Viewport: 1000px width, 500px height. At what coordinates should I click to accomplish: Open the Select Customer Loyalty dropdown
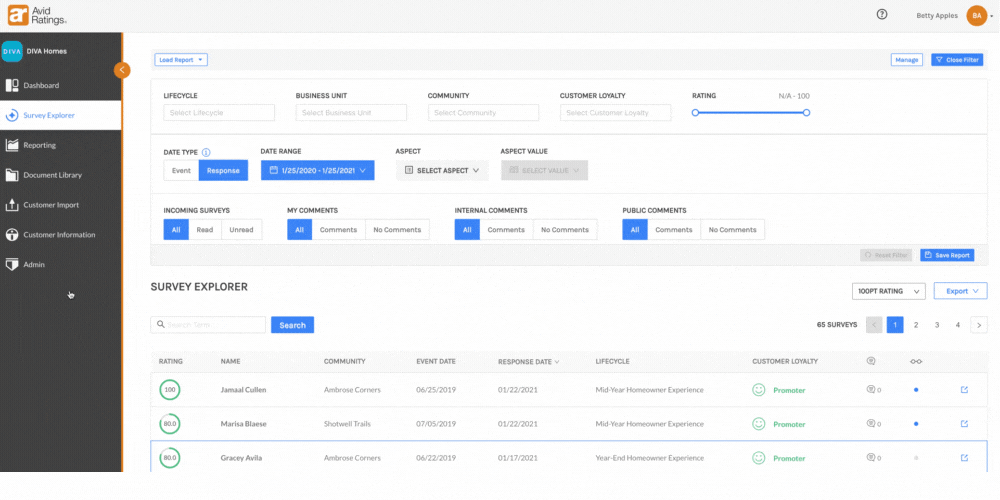click(x=615, y=113)
